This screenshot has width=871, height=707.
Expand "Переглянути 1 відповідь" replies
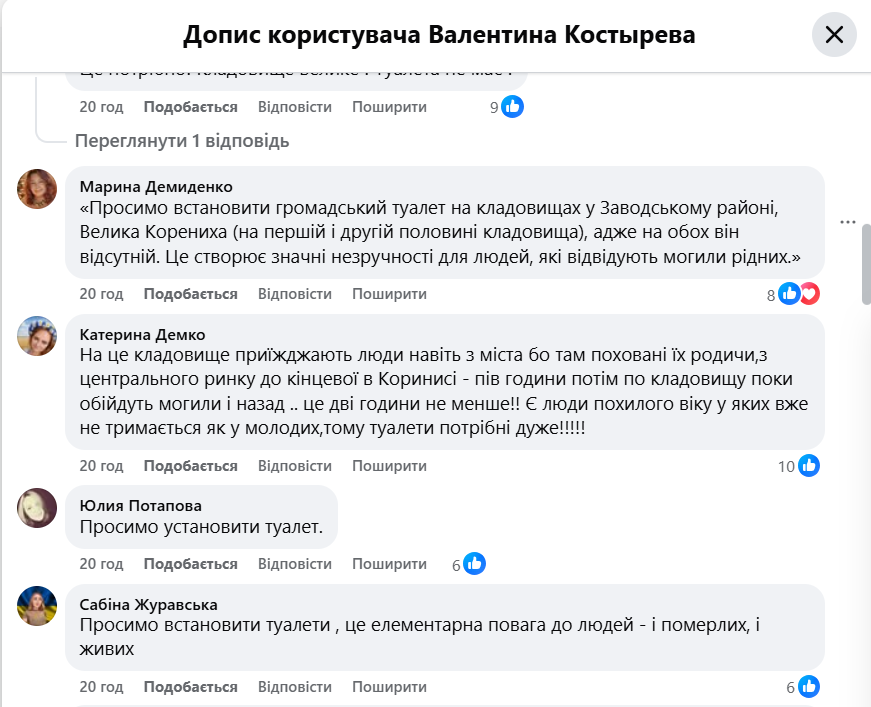[x=182, y=141]
